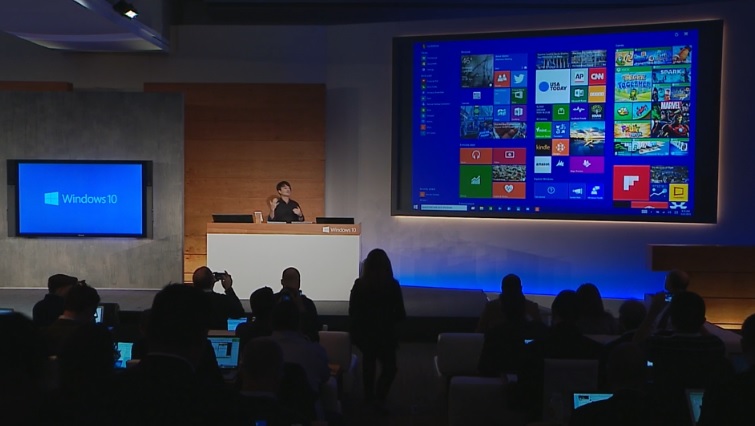Open the green Money chart tile
Image resolution: width=755 pixels, height=426 pixels.
[x=476, y=181]
